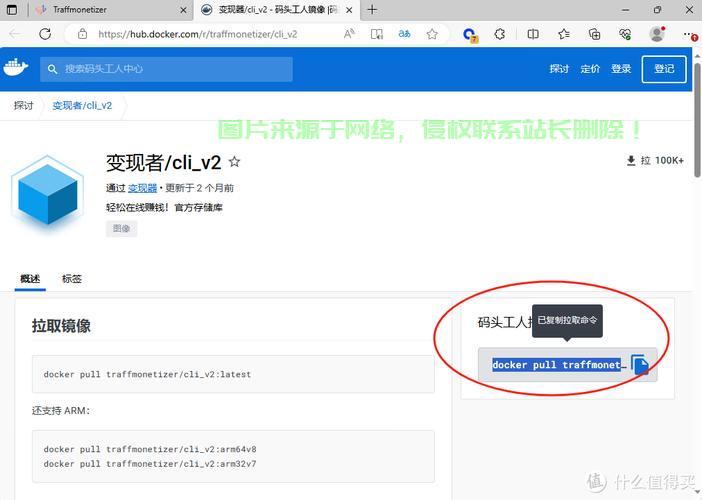Star the cli_v2 repository
Viewport: 702px width, 500px height.
pyautogui.click(x=234, y=161)
